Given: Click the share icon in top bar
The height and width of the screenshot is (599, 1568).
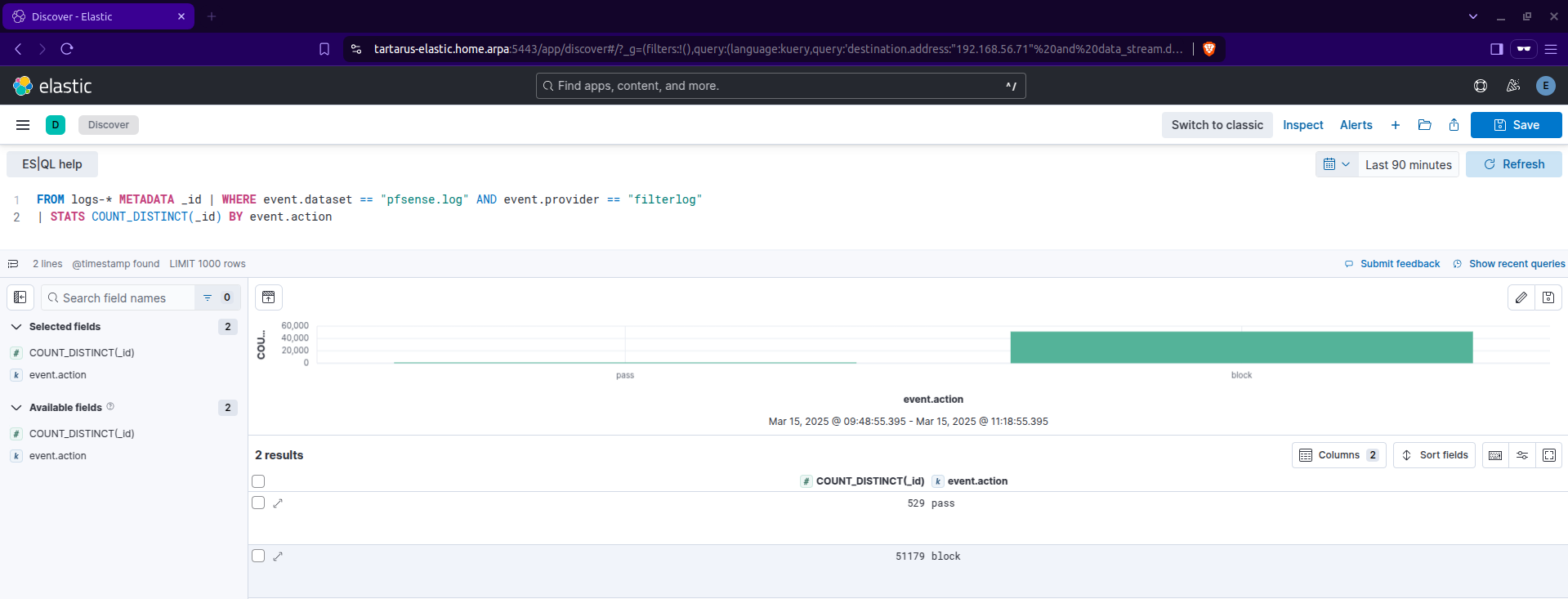Looking at the screenshot, I should point(1454,125).
